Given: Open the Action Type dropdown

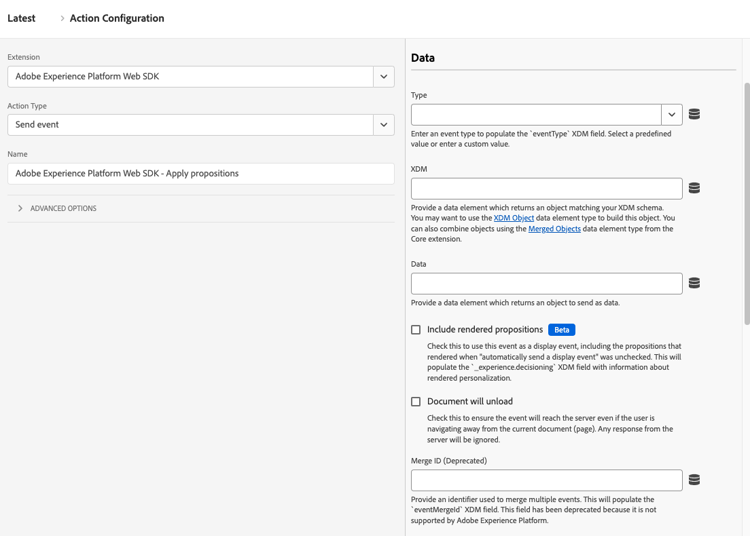Looking at the screenshot, I should click(383, 125).
